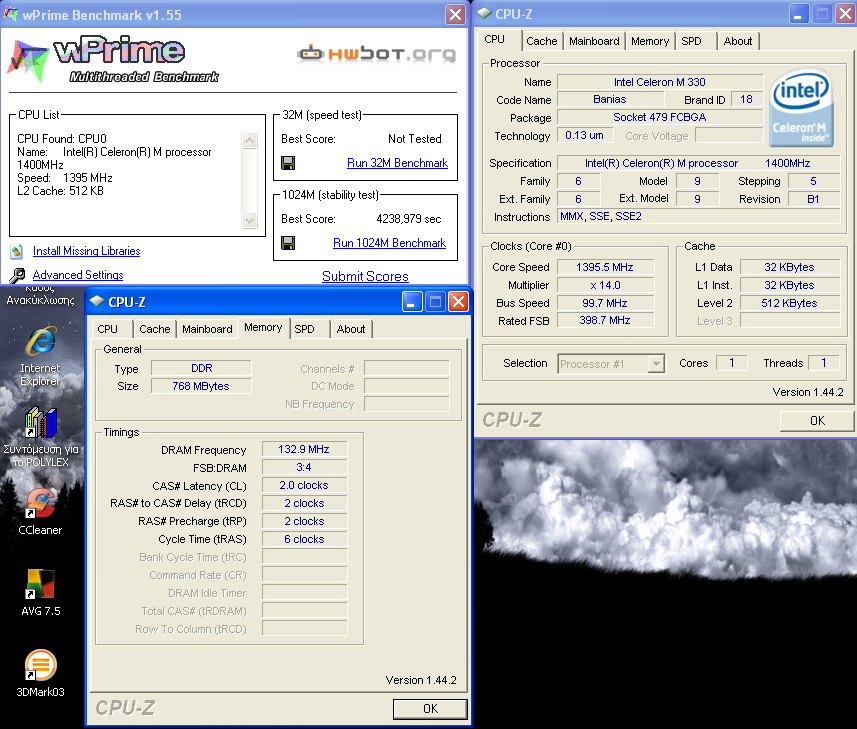857x729 pixels.
Task: Click the floppy save icon beside Run 1024M Benchmark
Action: click(x=288, y=243)
